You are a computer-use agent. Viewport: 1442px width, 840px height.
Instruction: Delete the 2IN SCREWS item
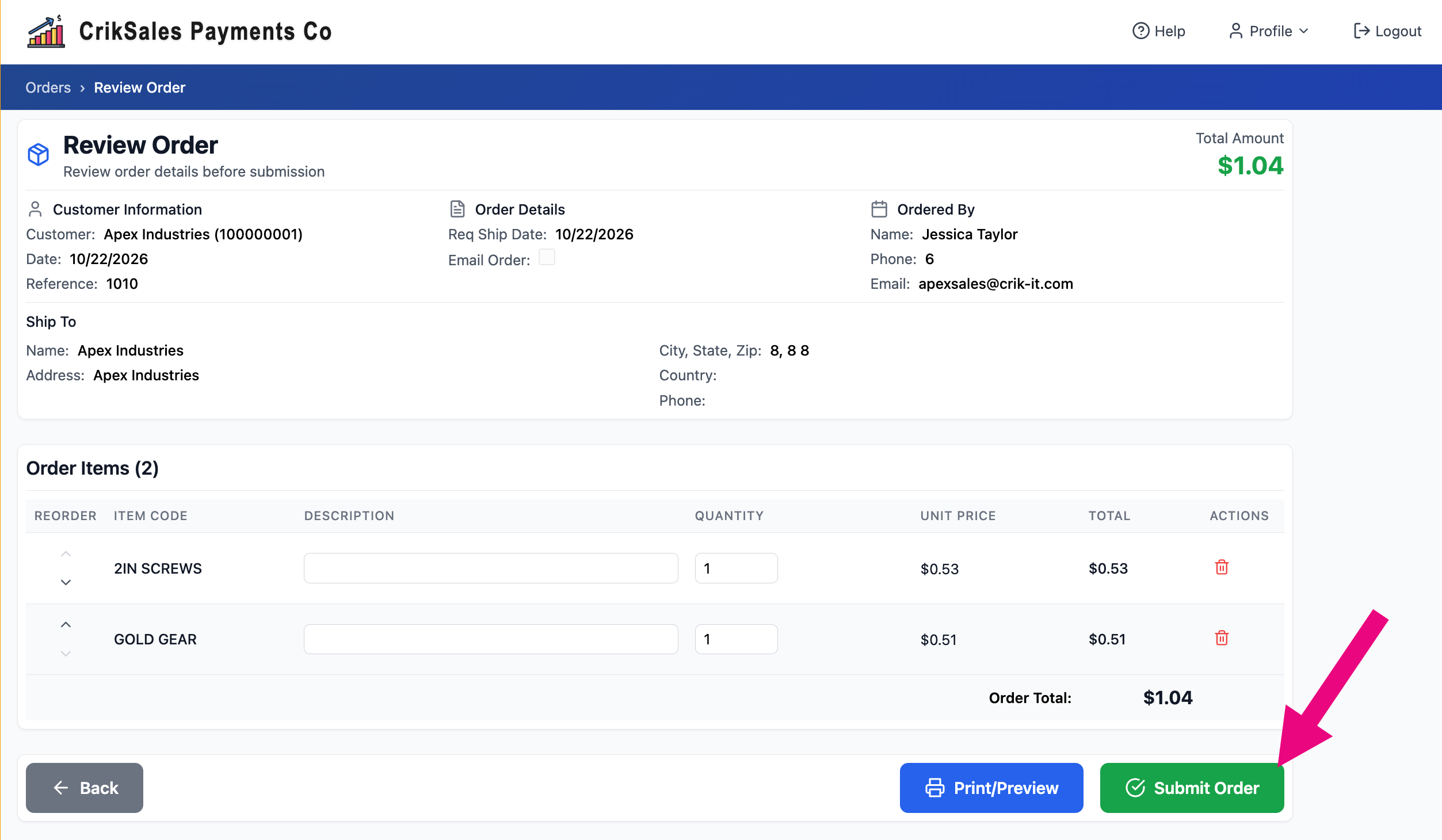pos(1222,567)
